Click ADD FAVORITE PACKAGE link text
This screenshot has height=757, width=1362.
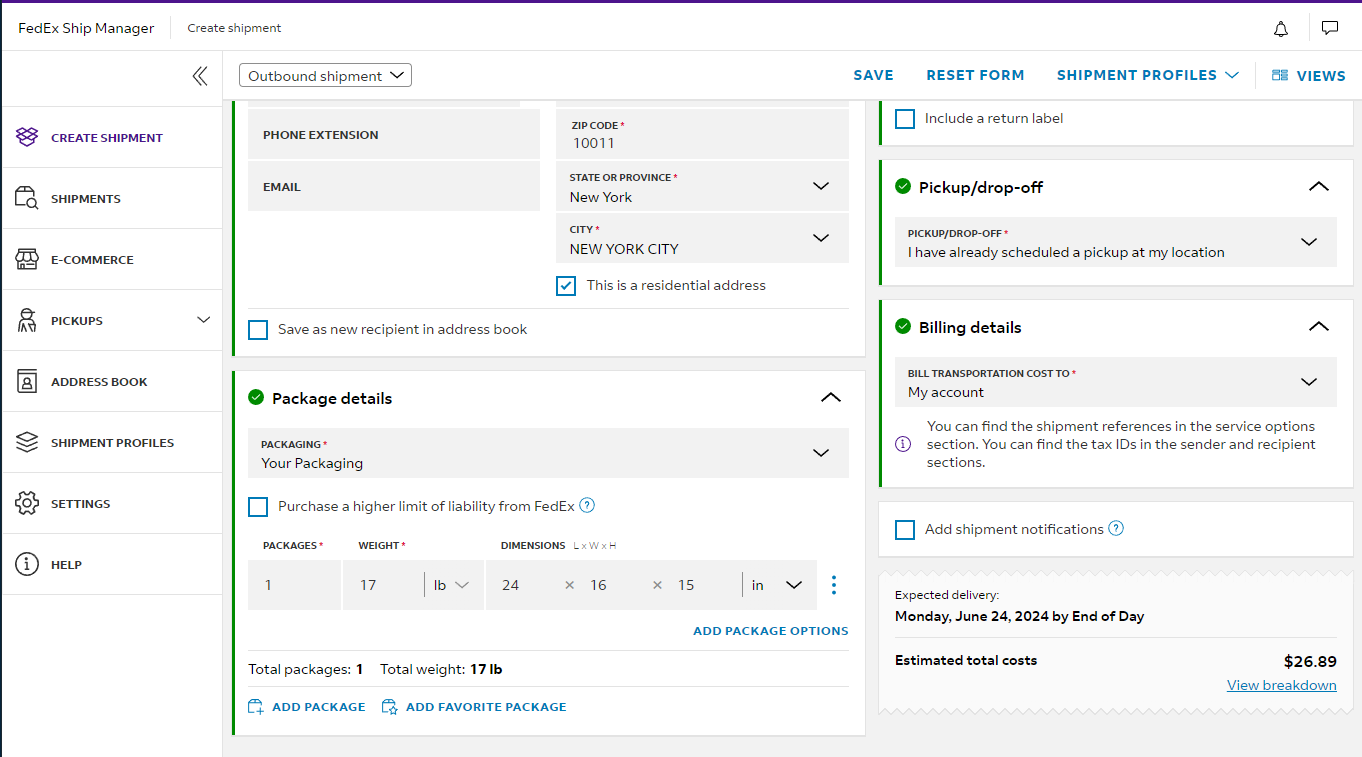[486, 707]
